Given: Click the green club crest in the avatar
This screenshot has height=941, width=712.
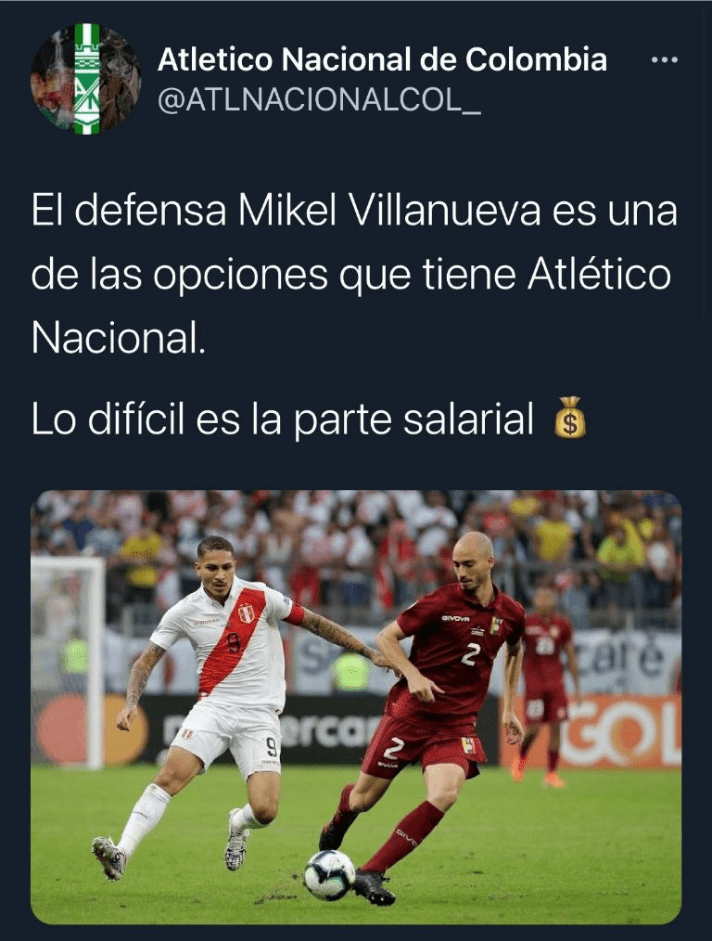Looking at the screenshot, I should [x=86, y=79].
